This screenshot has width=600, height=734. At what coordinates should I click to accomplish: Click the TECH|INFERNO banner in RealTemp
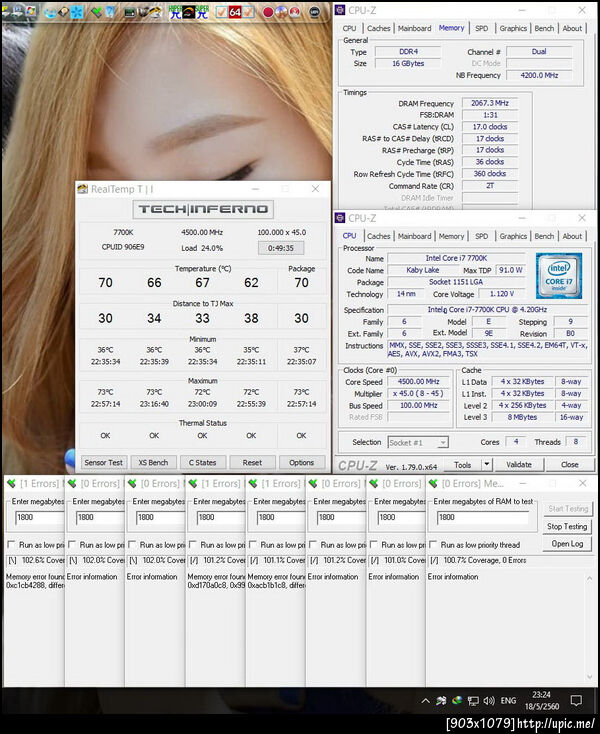[x=203, y=209]
